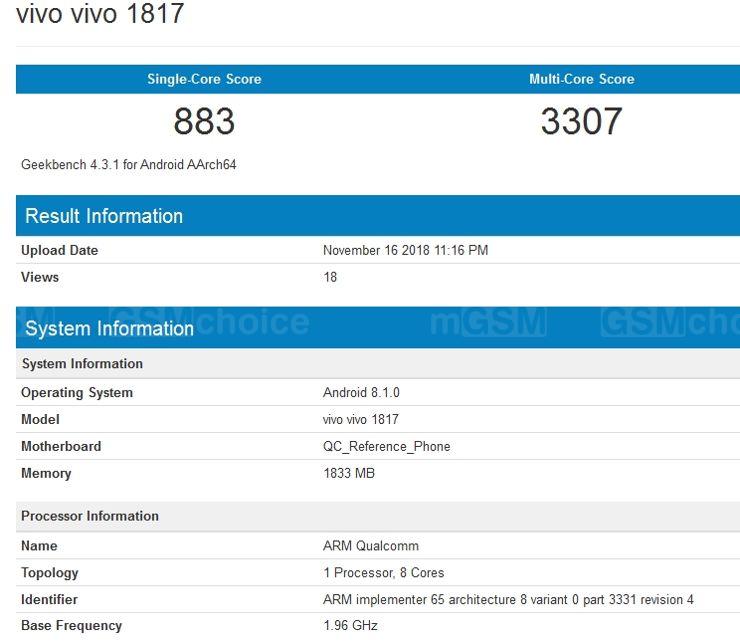The height and width of the screenshot is (642, 740).
Task: Click the Geekbench 4.3.1 for Android text
Action: [128, 164]
